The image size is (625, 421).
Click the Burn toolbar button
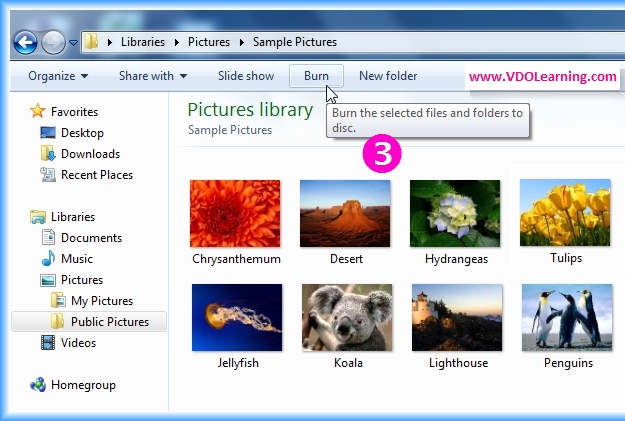(316, 76)
